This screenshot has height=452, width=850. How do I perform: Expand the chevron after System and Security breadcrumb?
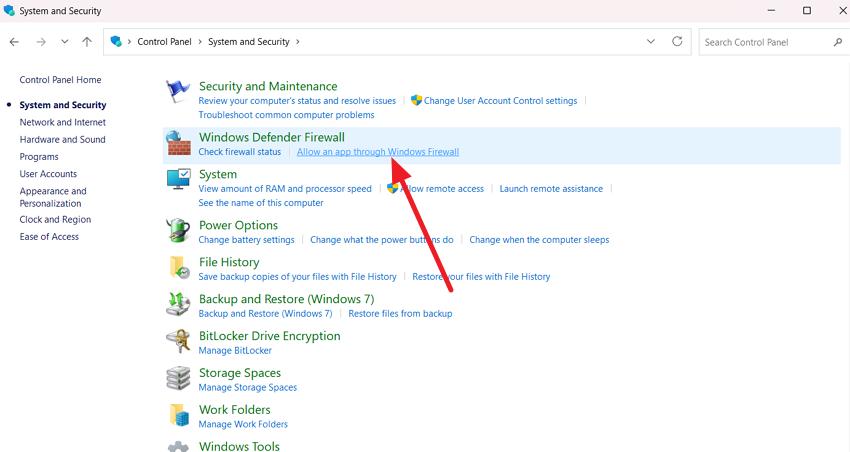coord(298,42)
